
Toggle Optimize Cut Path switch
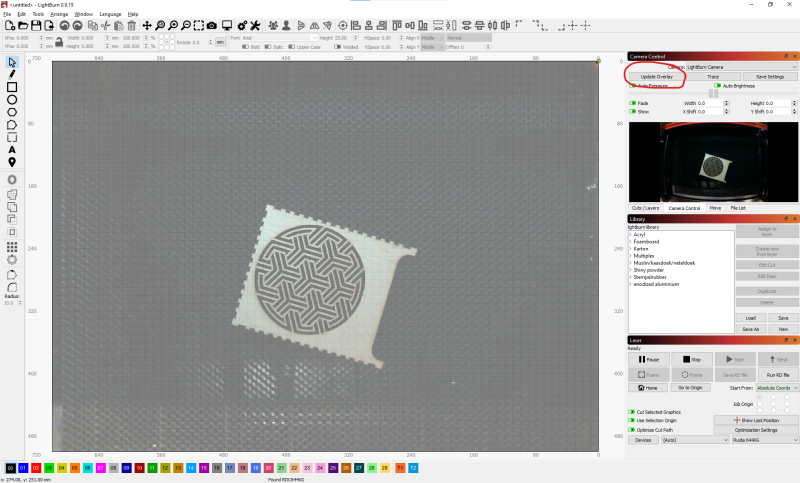click(632, 429)
